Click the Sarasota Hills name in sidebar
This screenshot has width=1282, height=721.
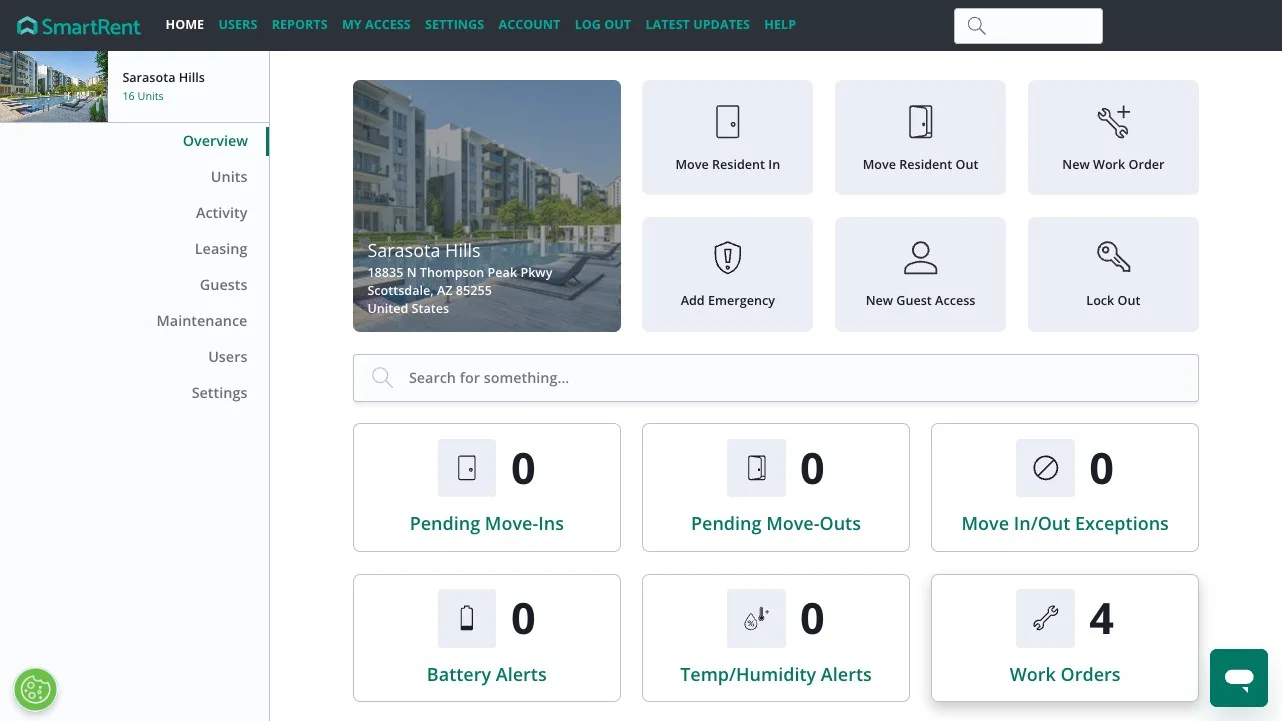tap(164, 77)
